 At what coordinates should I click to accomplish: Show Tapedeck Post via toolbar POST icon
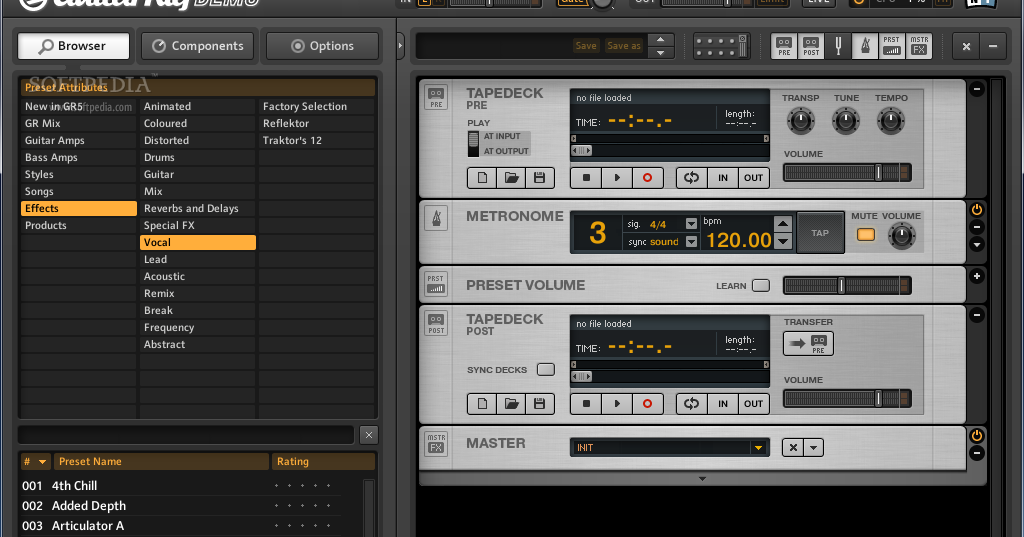click(x=811, y=46)
